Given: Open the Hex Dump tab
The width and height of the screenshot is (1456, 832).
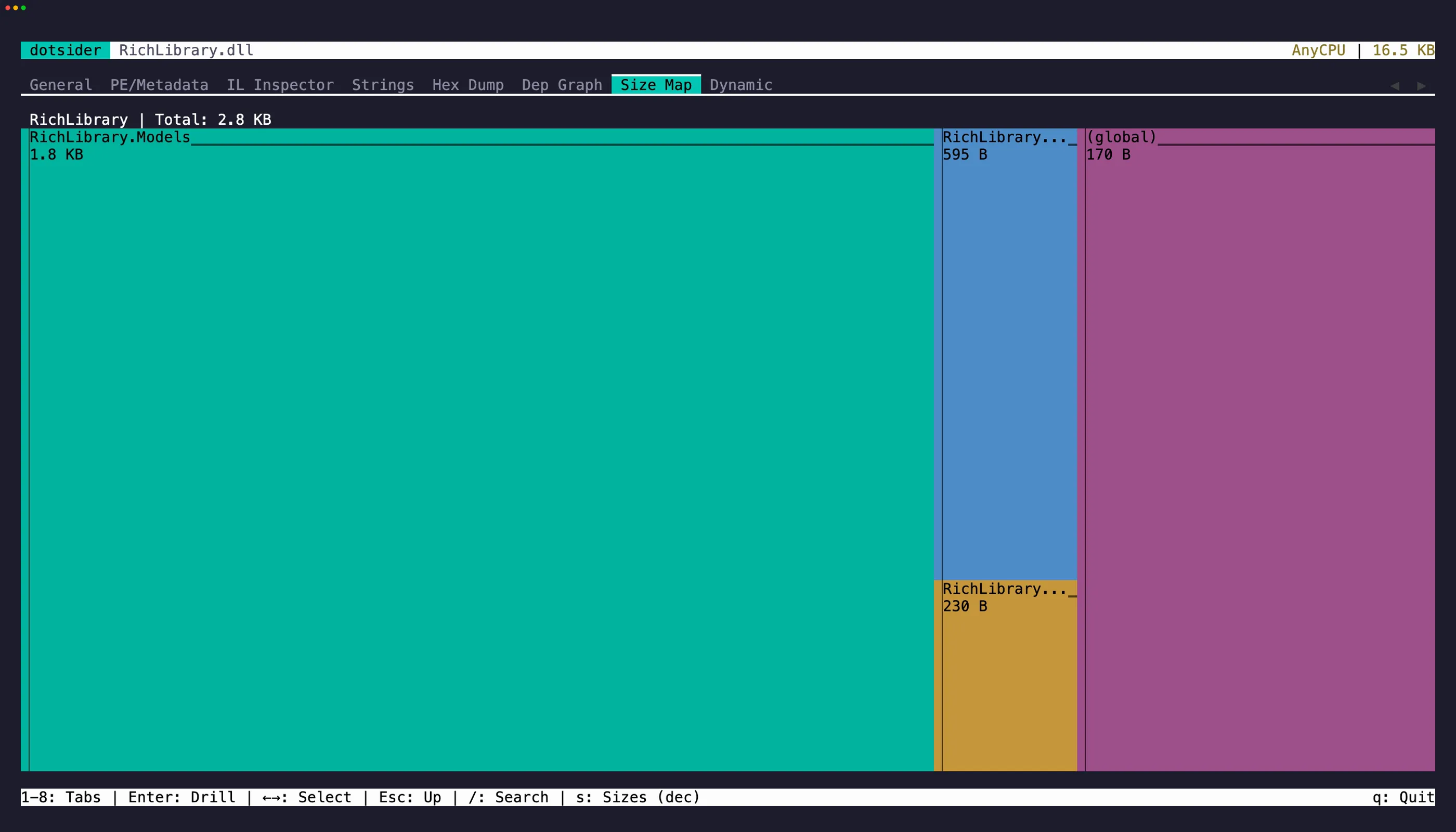Looking at the screenshot, I should (467, 85).
